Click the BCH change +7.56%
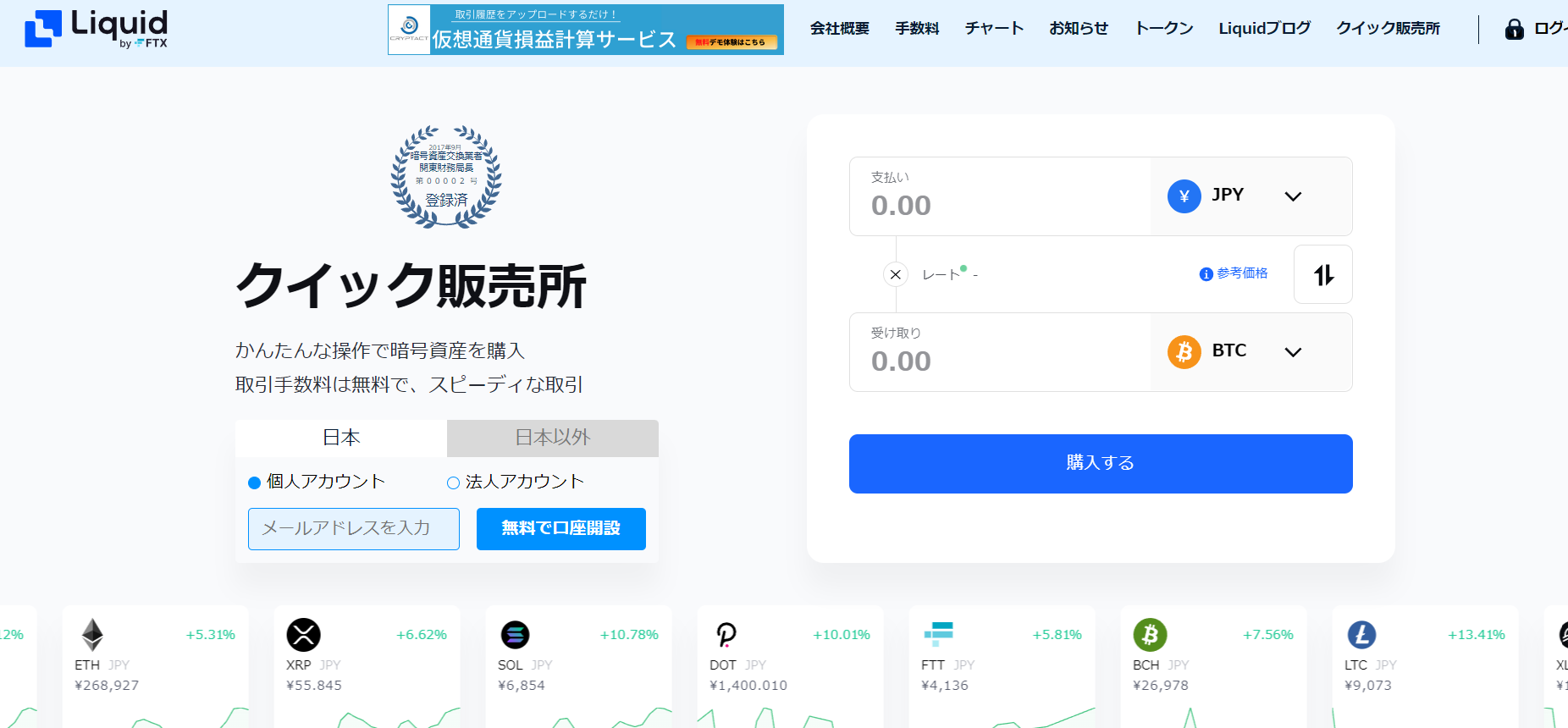 [1268, 635]
